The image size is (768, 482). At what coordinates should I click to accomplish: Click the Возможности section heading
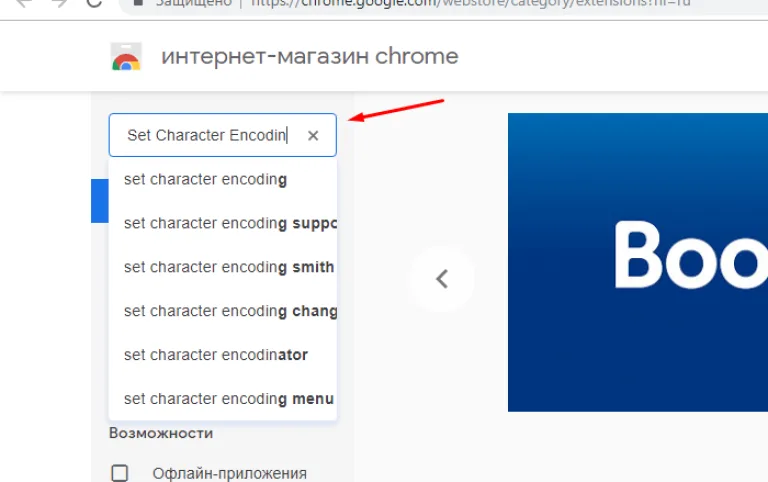pyautogui.click(x=161, y=433)
